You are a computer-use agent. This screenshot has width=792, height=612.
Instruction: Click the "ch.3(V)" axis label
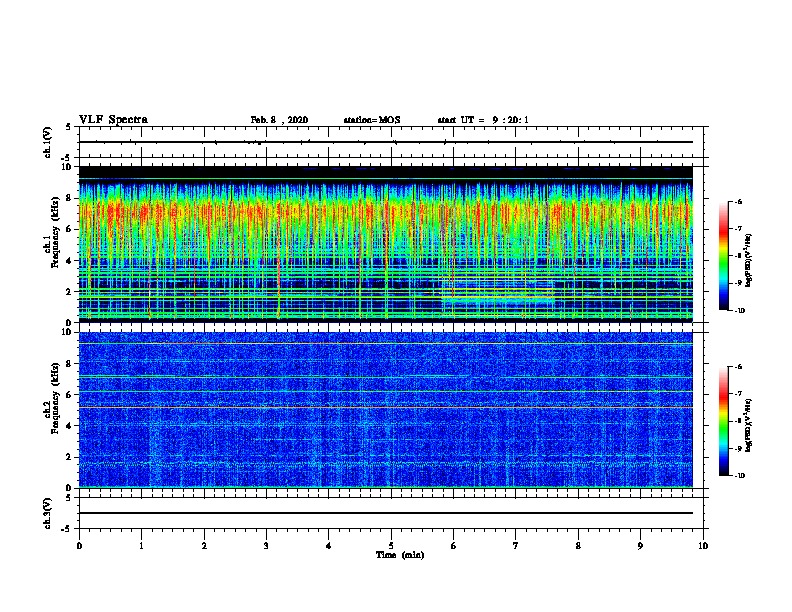48,513
